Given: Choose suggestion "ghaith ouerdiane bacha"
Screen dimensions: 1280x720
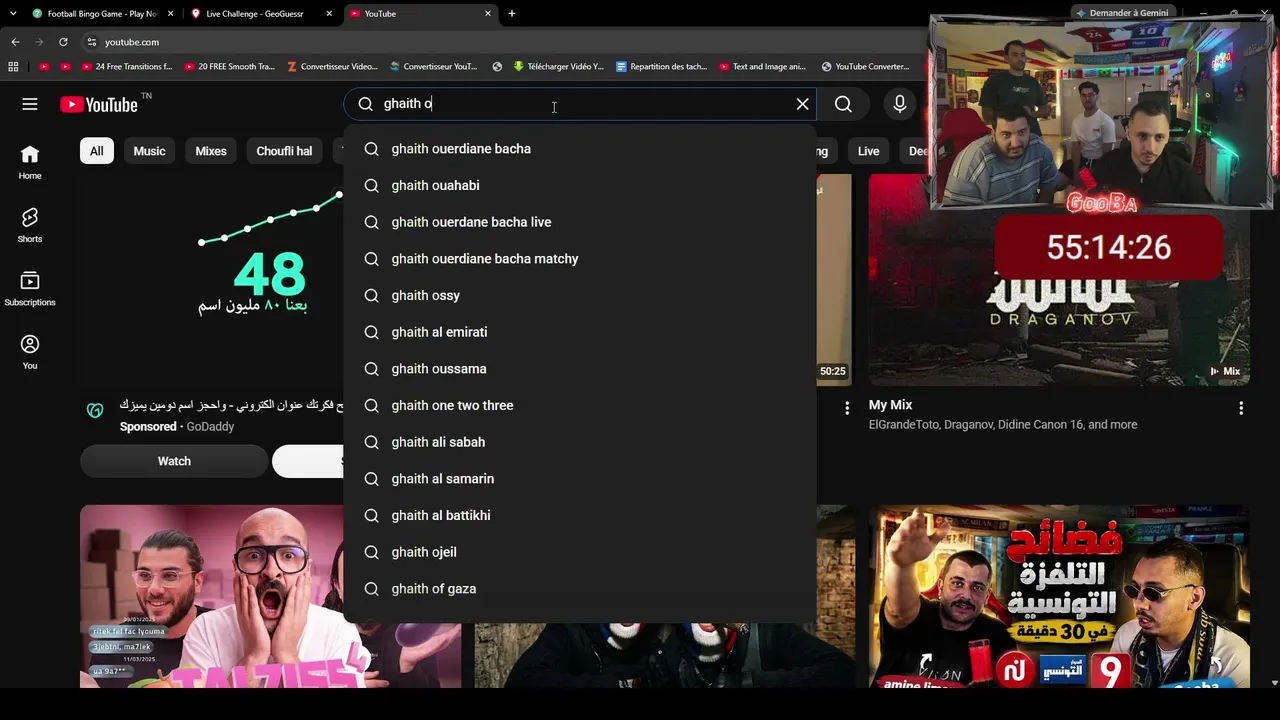Looking at the screenshot, I should click(x=580, y=149).
